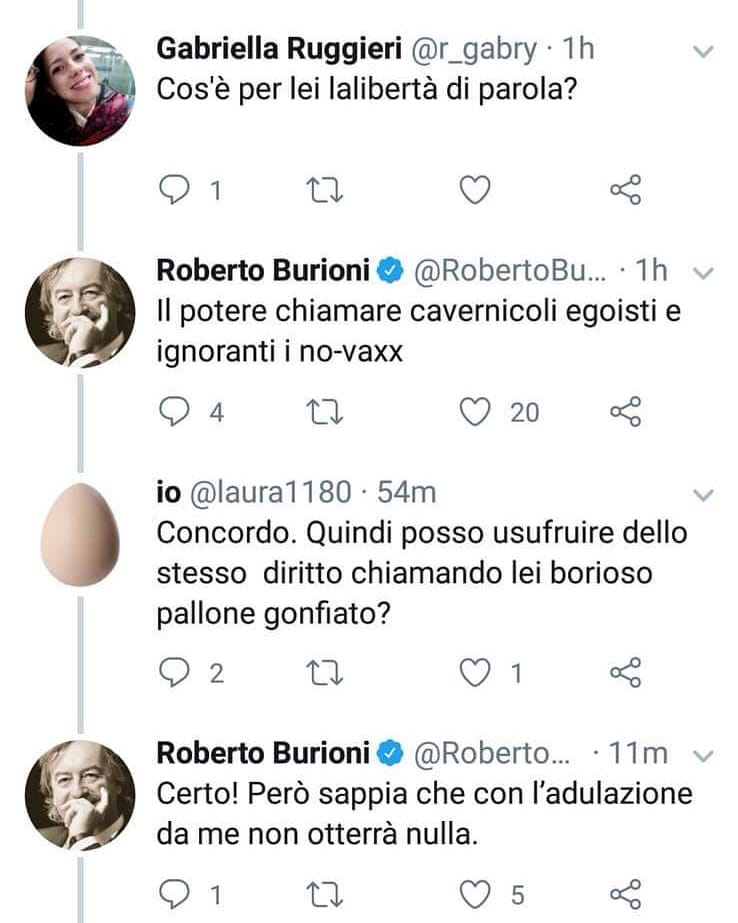Open options chevron on laura1180's tweet
Image resolution: width=738 pixels, height=923 pixels.
point(704,494)
